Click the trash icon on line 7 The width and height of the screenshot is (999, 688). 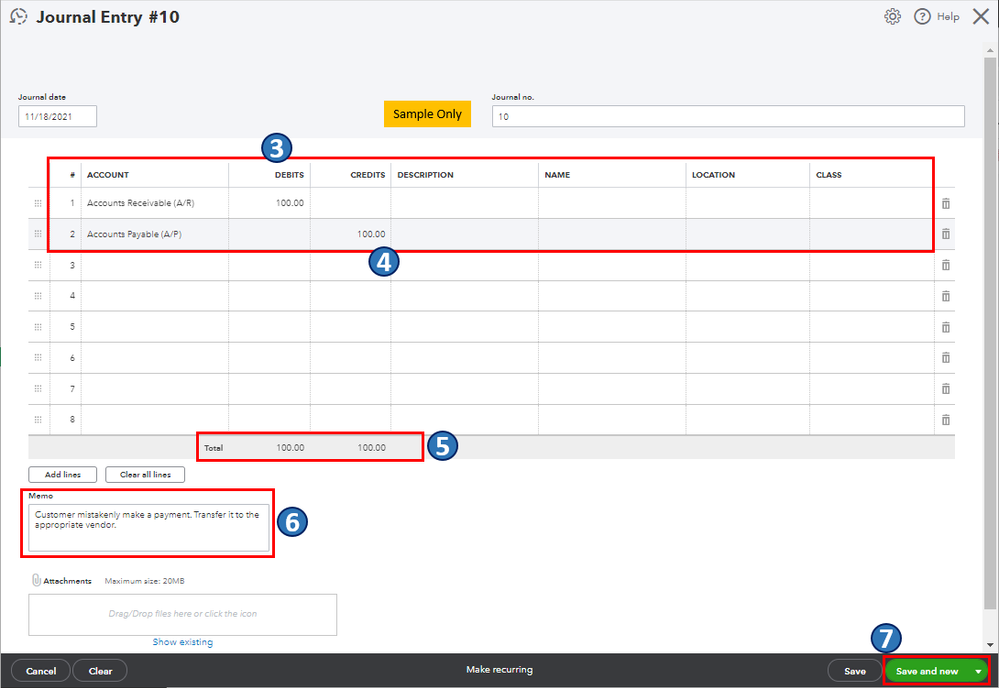pos(945,389)
